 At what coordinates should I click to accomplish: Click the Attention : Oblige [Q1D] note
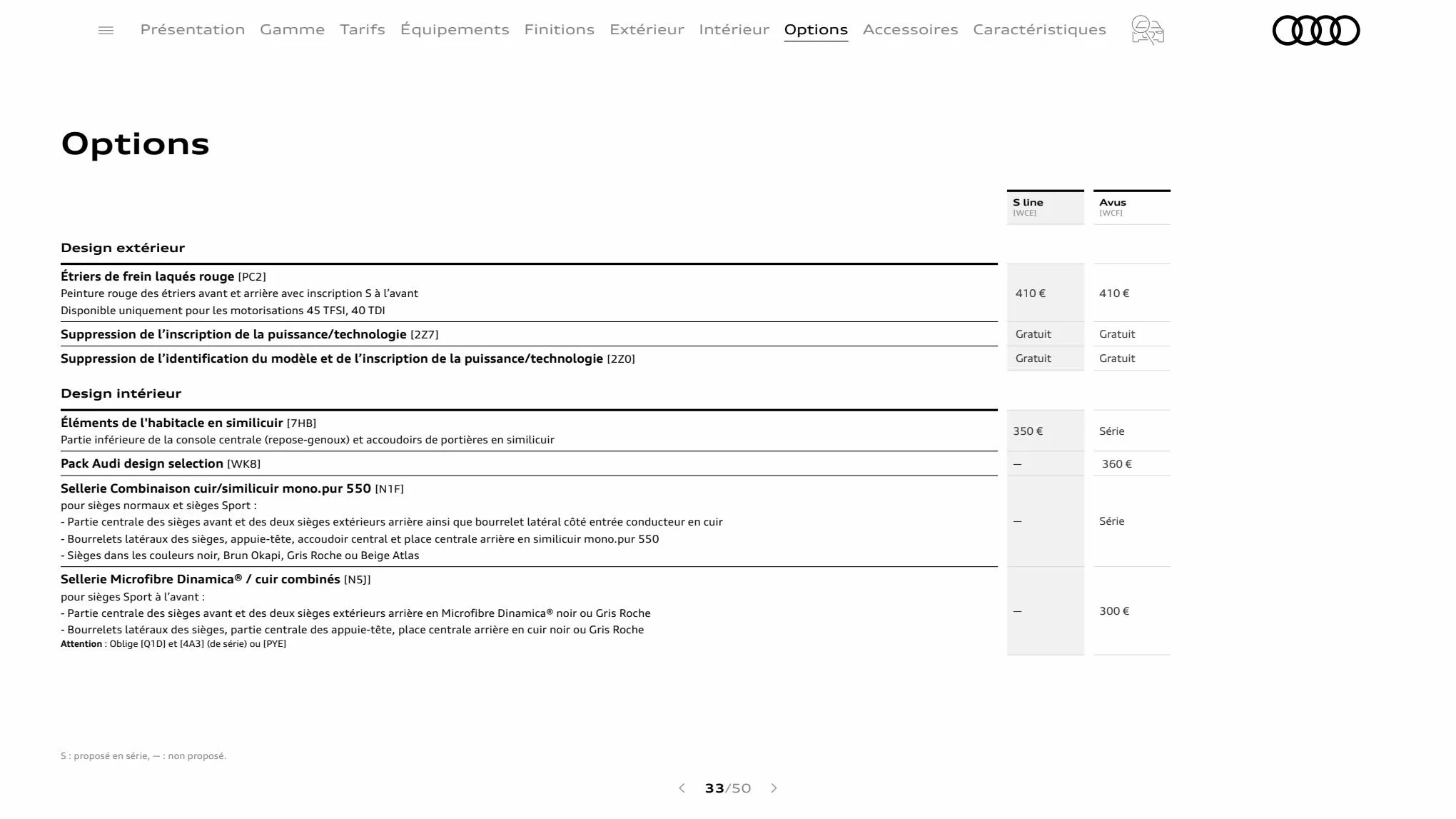(x=173, y=644)
